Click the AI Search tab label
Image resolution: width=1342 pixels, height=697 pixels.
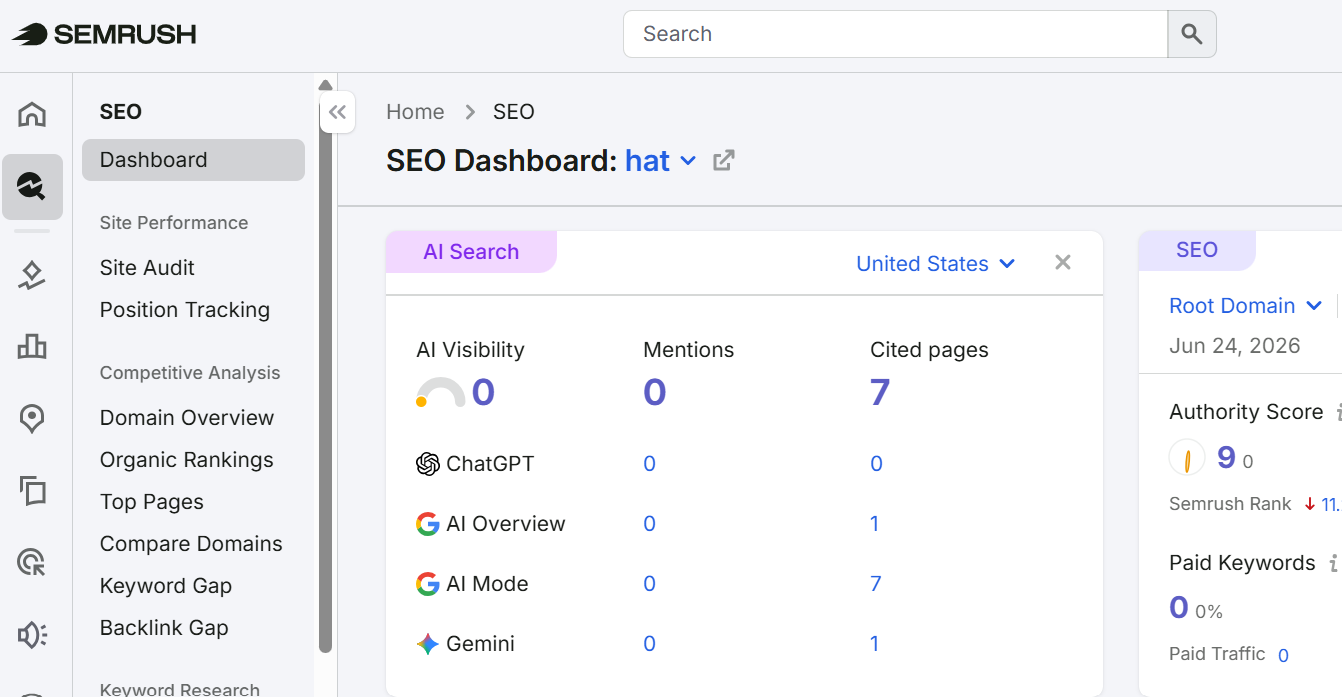[x=471, y=252]
